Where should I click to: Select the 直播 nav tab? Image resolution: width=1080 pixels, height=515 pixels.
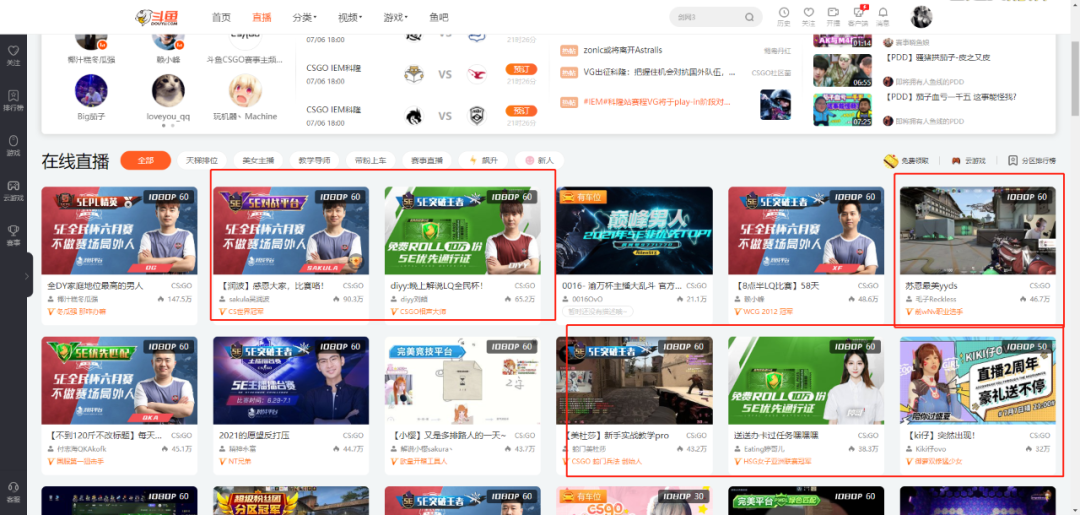pos(262,17)
